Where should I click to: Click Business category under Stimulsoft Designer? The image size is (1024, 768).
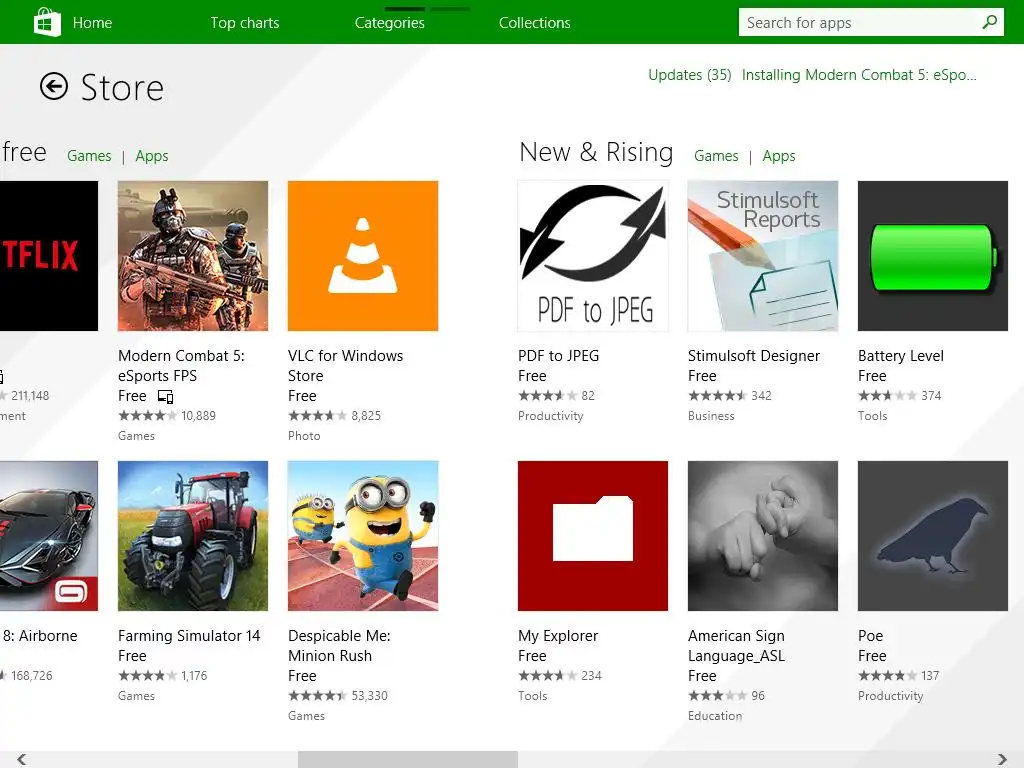tap(711, 416)
